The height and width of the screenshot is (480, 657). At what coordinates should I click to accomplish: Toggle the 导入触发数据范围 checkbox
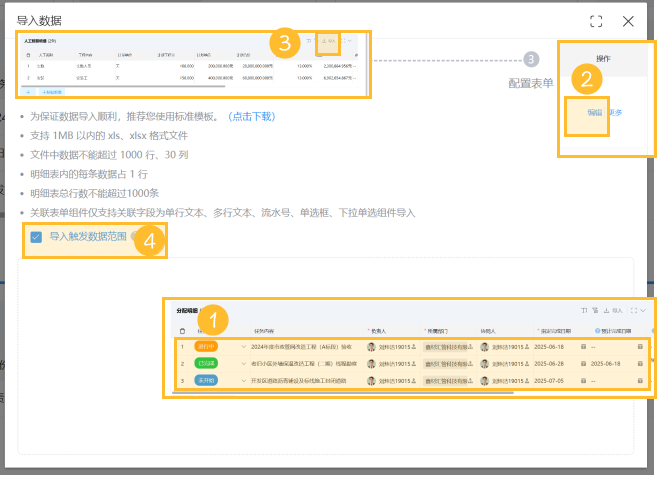[36, 237]
